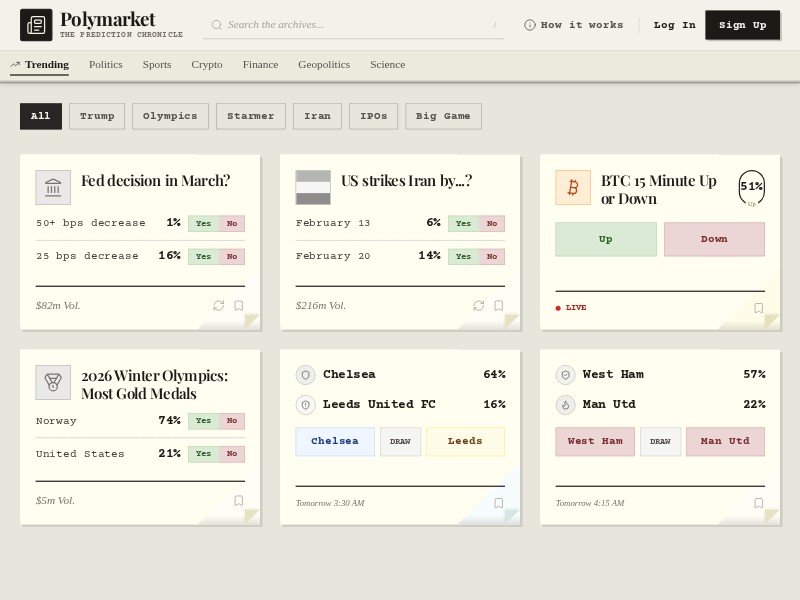Click the 51% probability gauge on BTC card
The image size is (800, 600).
[x=750, y=188]
